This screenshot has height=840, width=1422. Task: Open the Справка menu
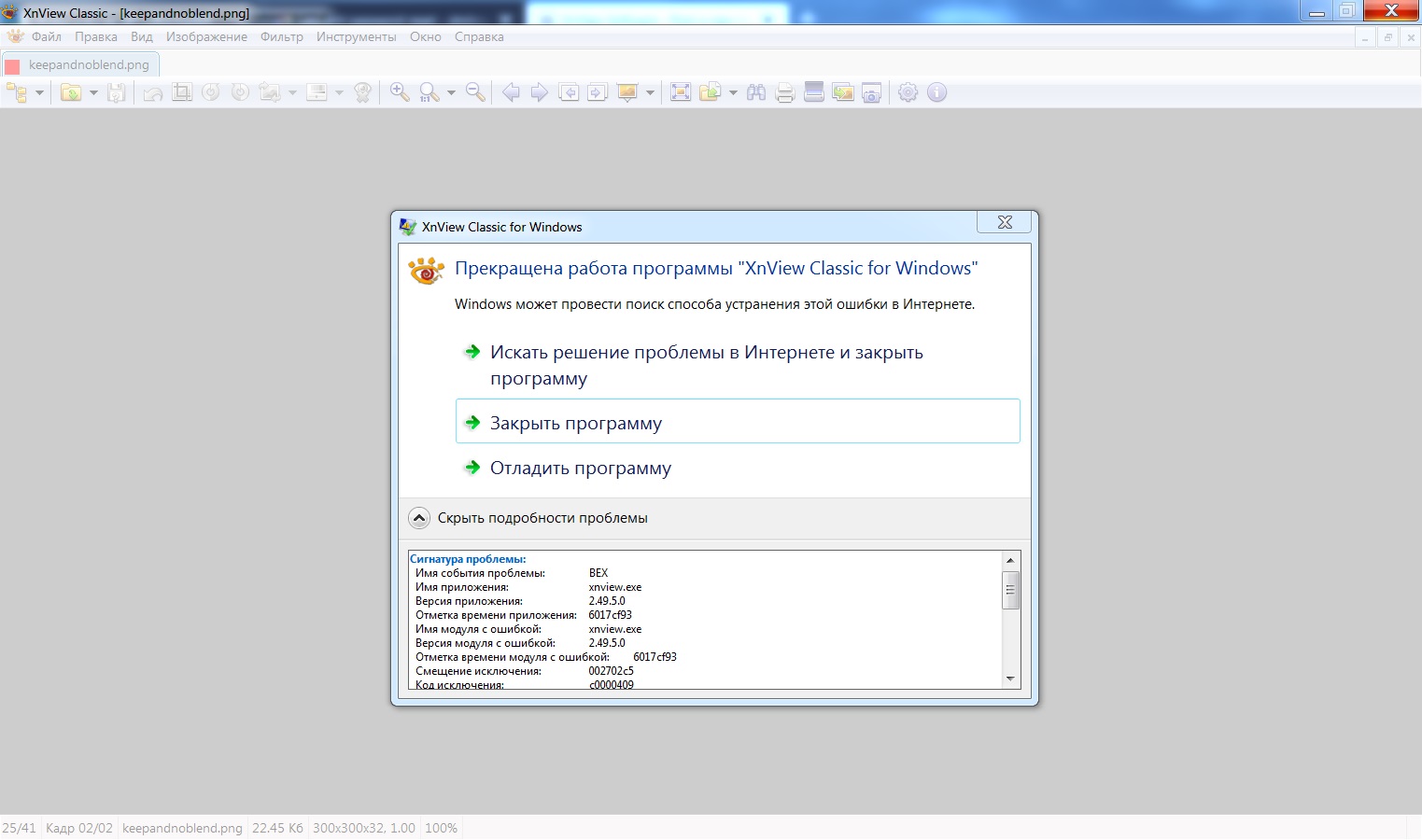pyautogui.click(x=479, y=37)
